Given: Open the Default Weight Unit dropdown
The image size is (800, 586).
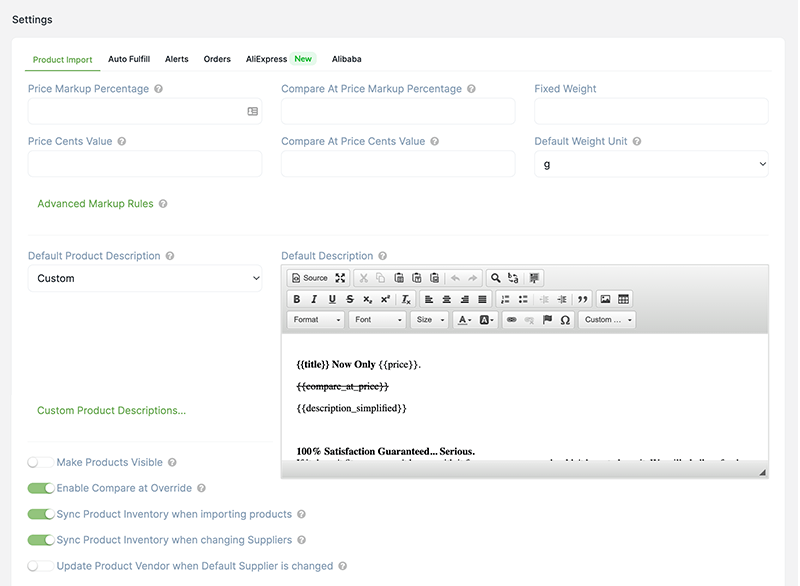Looking at the screenshot, I should click(x=651, y=164).
